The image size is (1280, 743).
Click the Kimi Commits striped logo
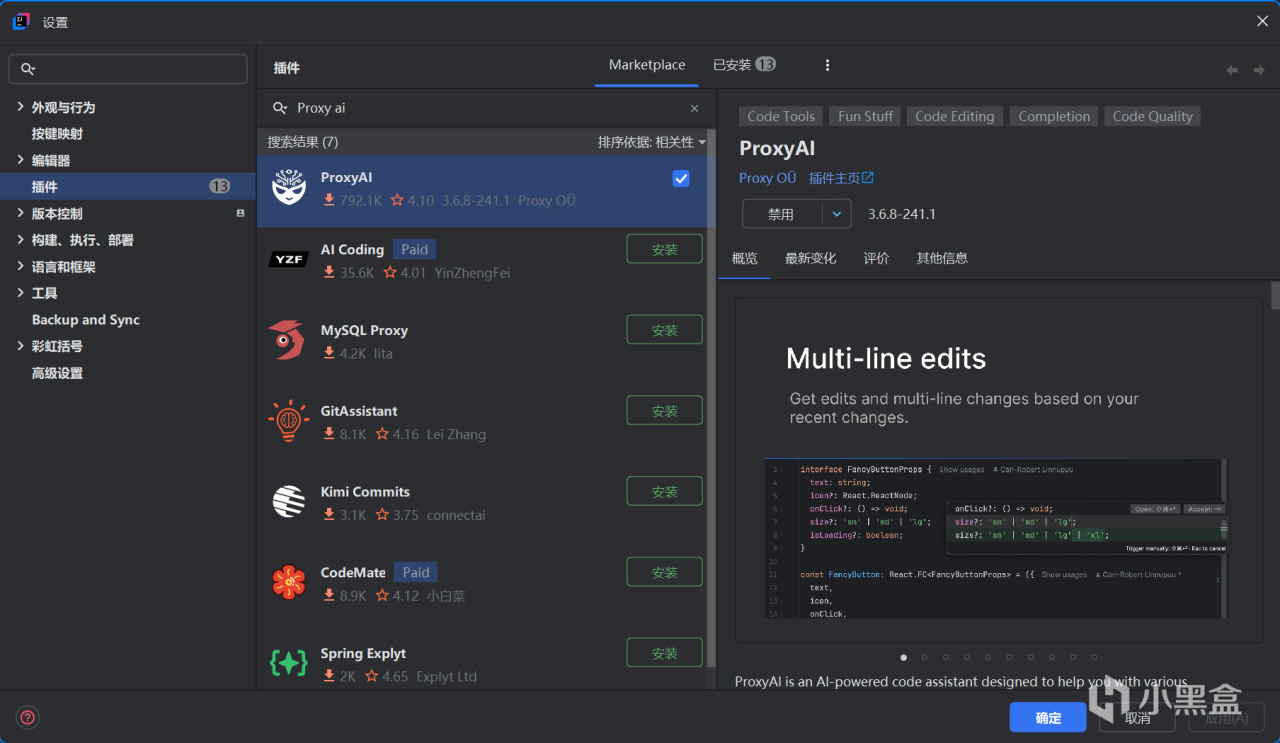(289, 502)
